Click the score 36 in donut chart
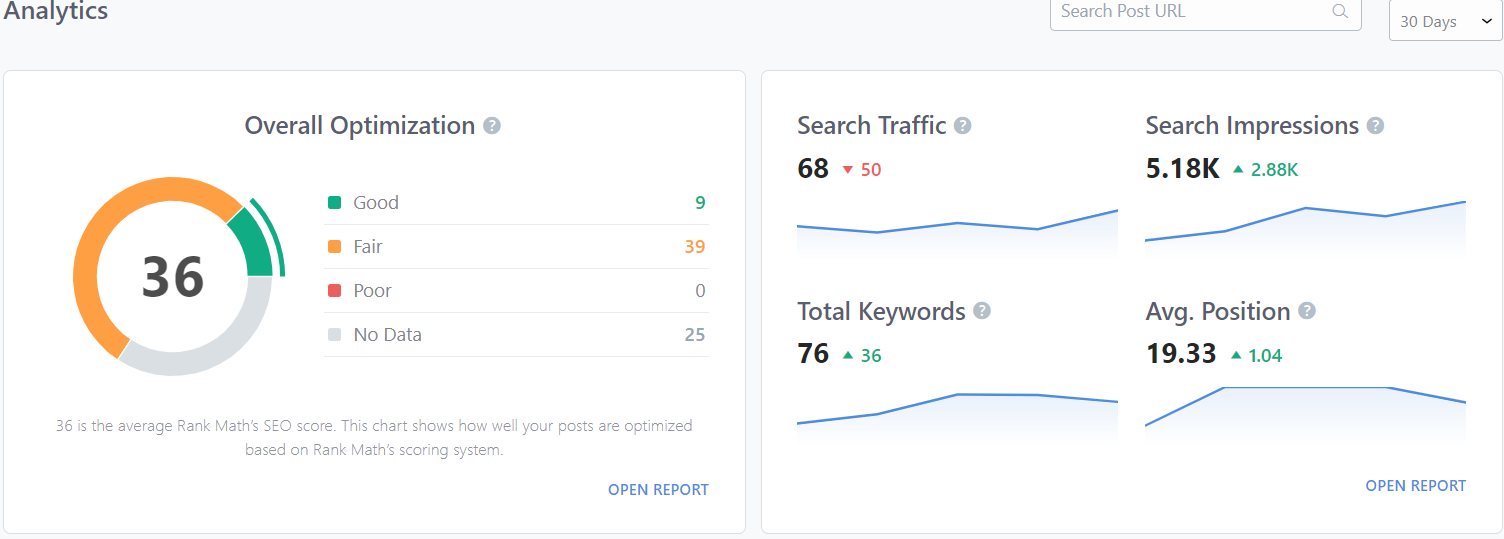1504x539 pixels. [x=173, y=277]
